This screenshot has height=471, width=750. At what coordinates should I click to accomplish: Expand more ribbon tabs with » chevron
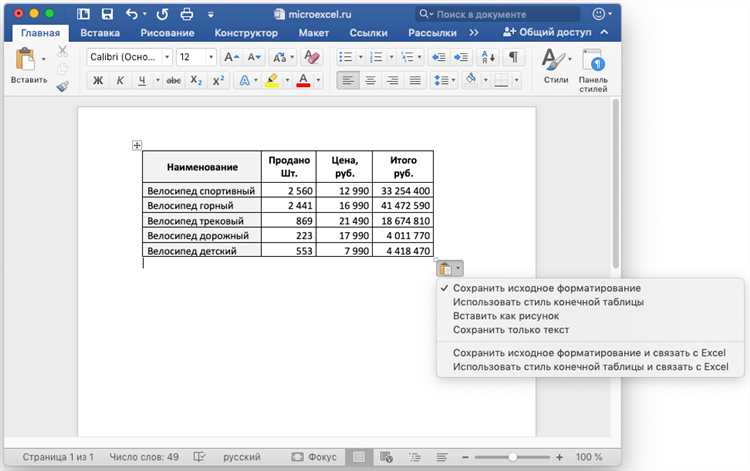point(474,33)
